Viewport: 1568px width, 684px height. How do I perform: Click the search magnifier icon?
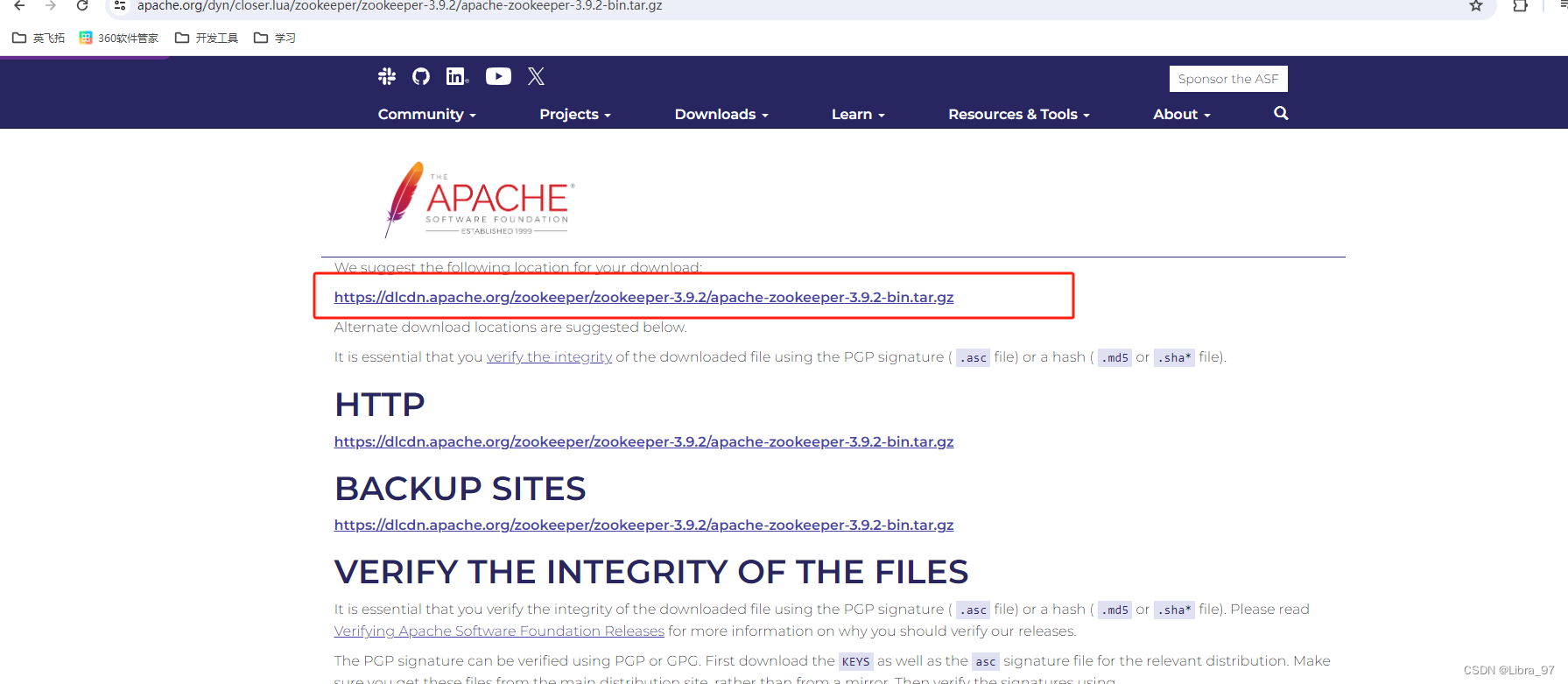pos(1281,113)
